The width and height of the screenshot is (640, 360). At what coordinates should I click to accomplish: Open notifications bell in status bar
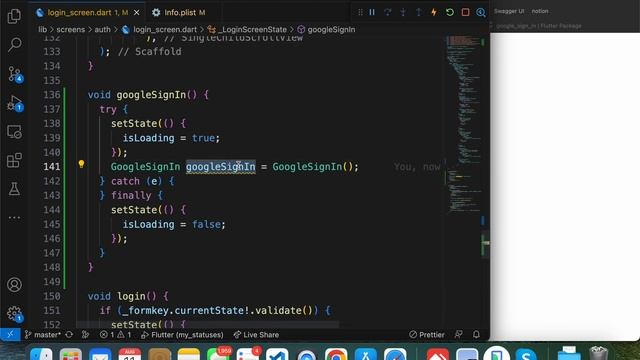tap(476, 335)
